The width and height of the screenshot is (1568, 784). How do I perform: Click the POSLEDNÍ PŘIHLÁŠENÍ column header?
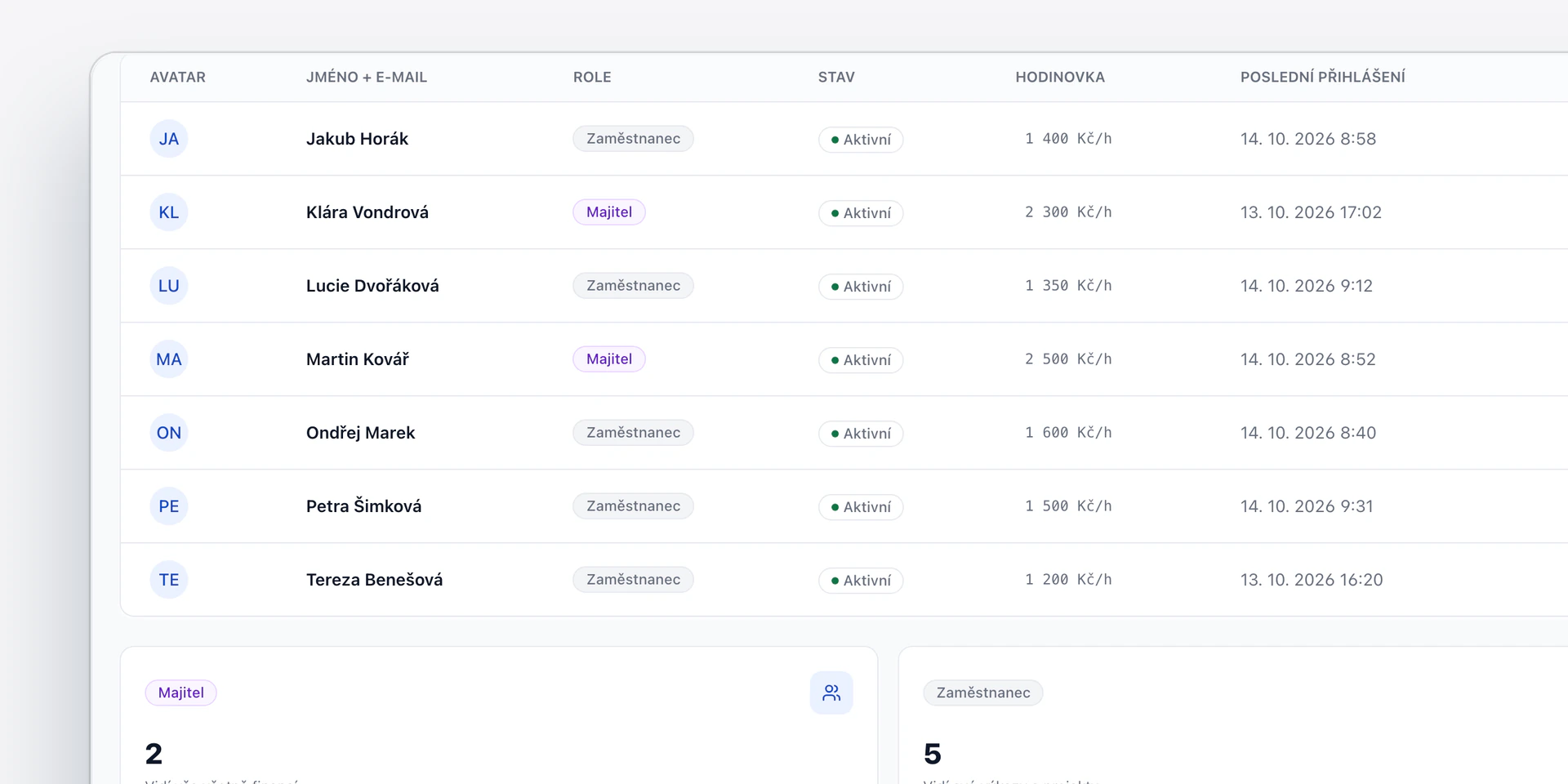click(x=1323, y=77)
